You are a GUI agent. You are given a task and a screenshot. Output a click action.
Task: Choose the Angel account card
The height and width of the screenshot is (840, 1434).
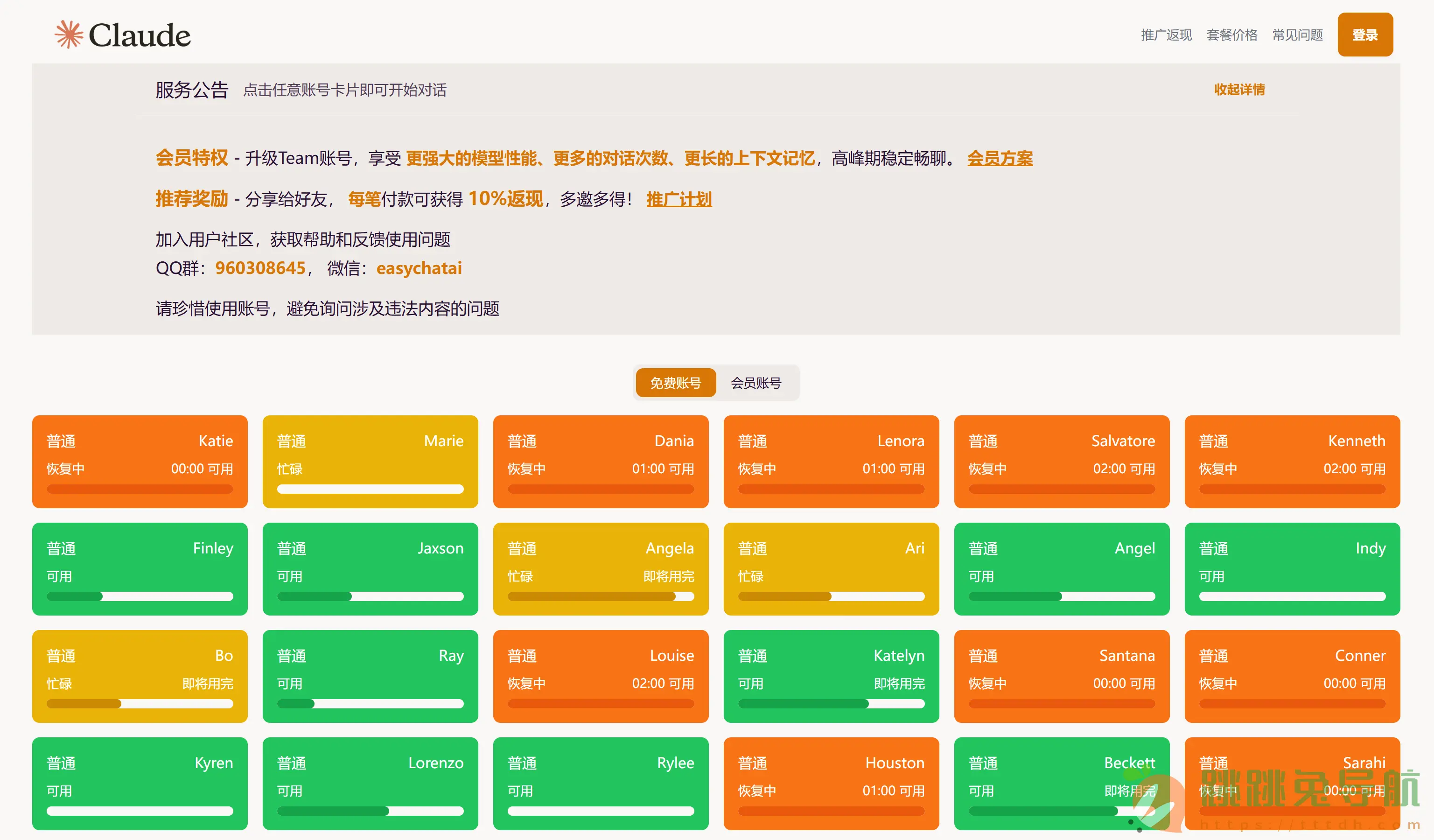1062,569
